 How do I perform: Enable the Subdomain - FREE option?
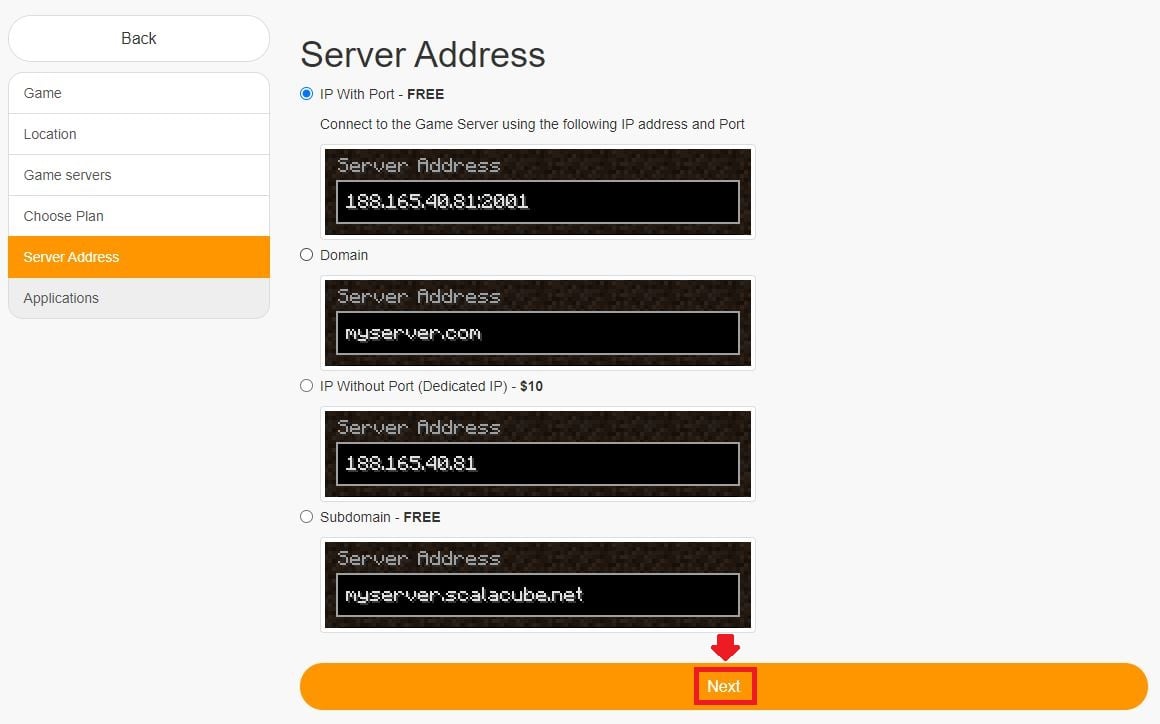tap(306, 517)
